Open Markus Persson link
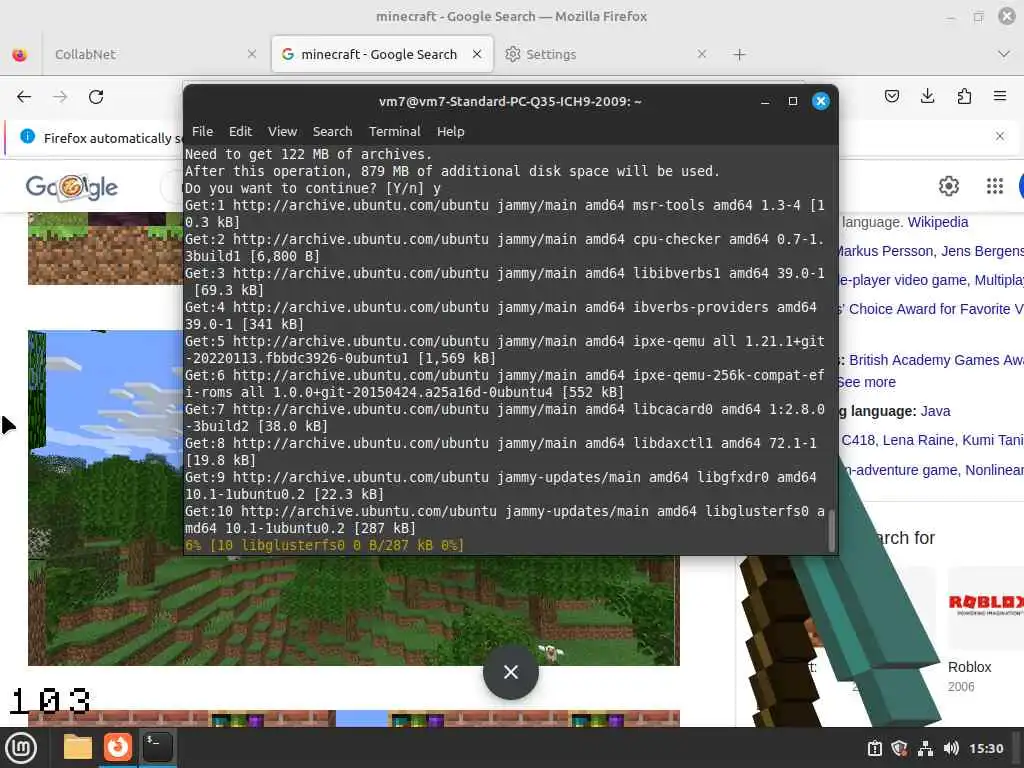 [x=886, y=251]
